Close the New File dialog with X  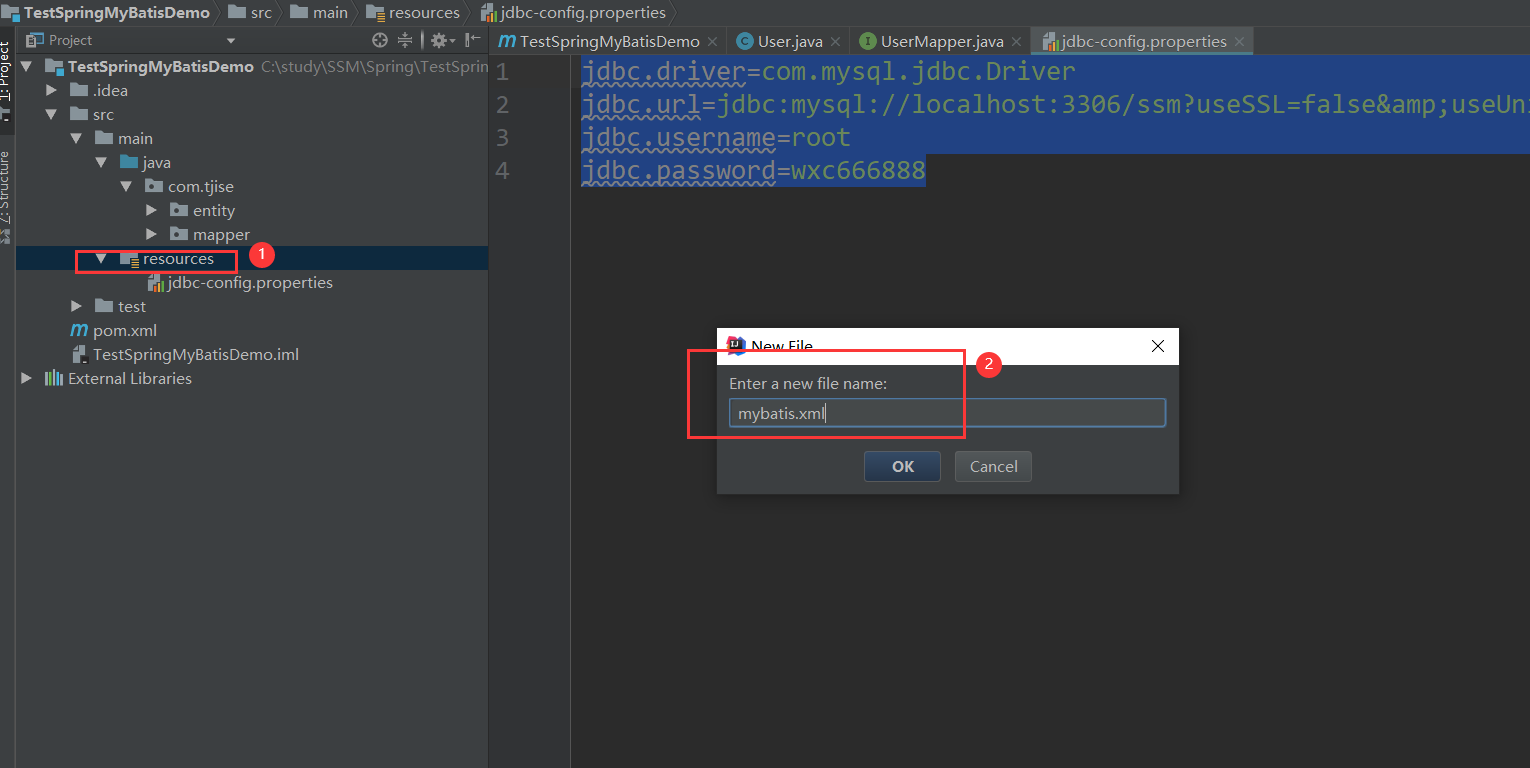[x=1158, y=346]
